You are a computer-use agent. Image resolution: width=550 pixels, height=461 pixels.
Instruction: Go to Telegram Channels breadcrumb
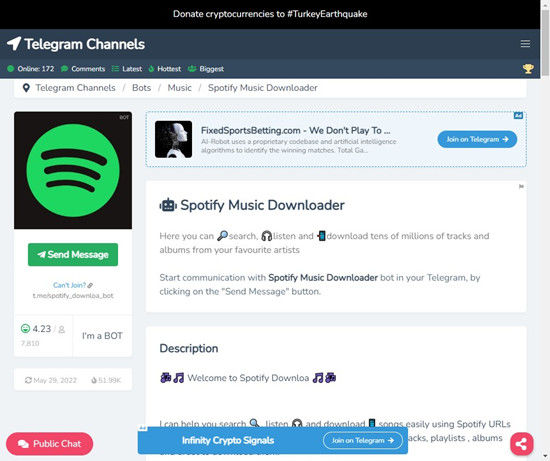coord(75,88)
